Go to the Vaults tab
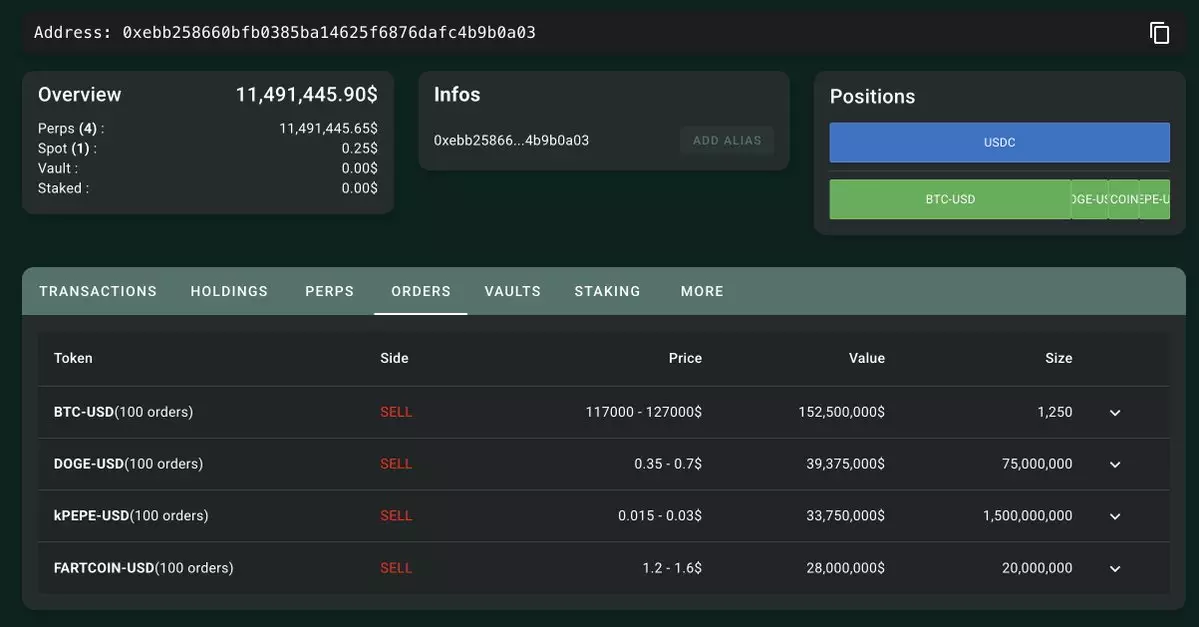The image size is (1199, 627). pos(512,291)
